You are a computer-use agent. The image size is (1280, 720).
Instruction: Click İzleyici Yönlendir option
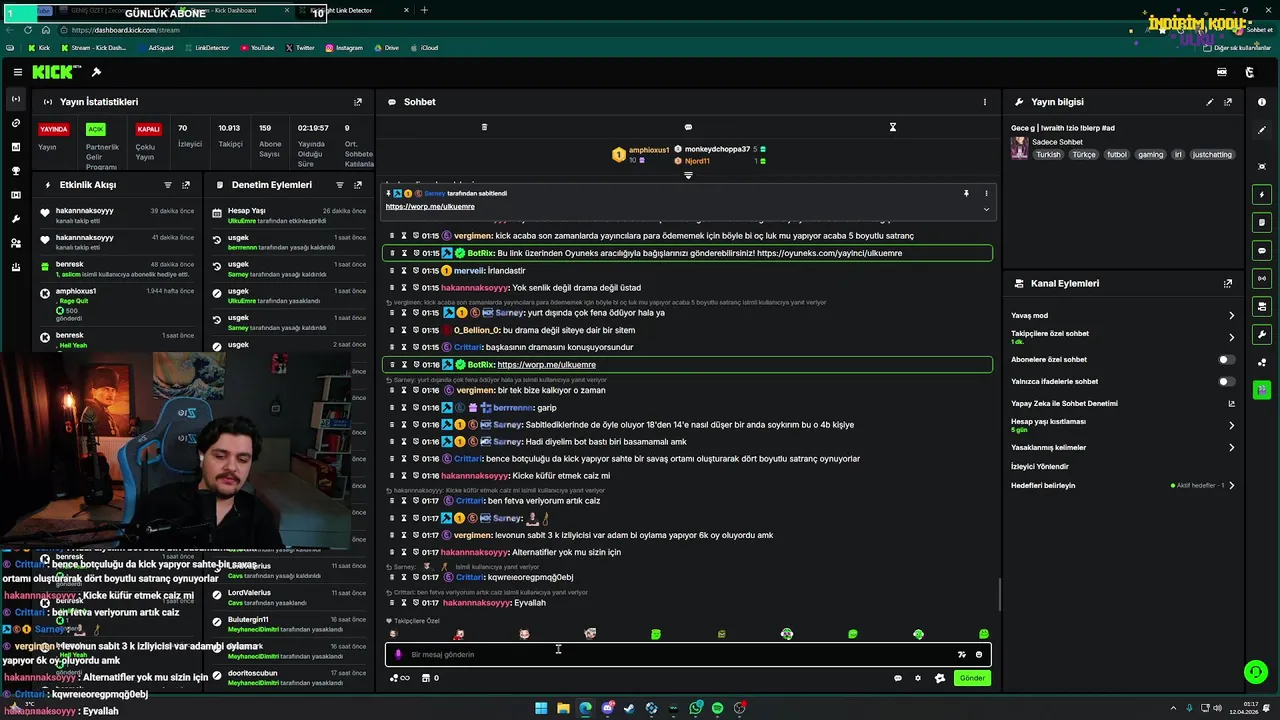point(1040,467)
